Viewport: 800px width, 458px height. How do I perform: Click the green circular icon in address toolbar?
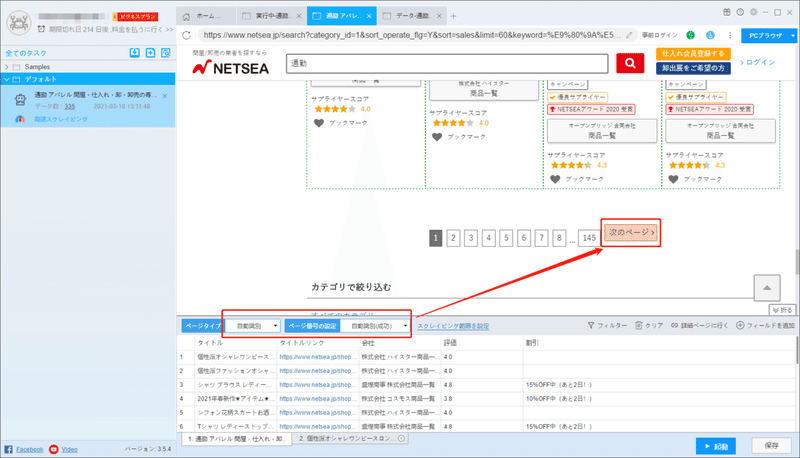pos(690,35)
